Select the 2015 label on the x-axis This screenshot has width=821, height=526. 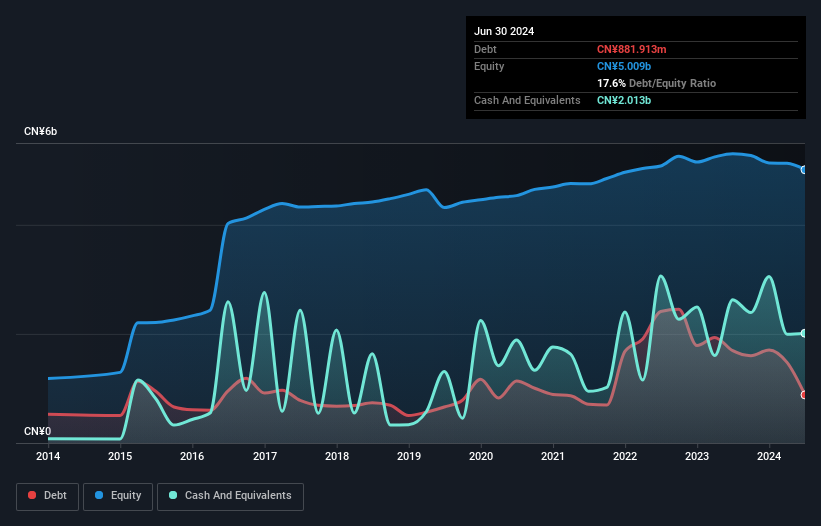click(120, 456)
